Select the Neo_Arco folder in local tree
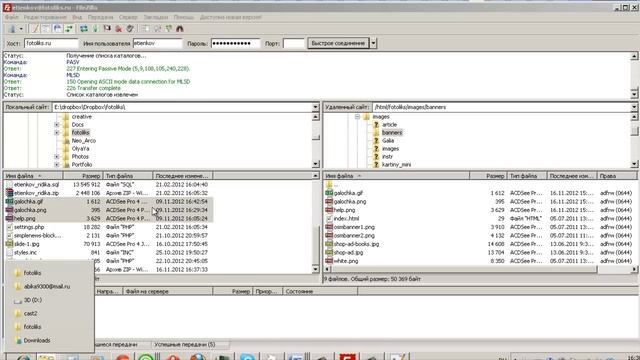The width and height of the screenshot is (640, 360). tap(84, 141)
